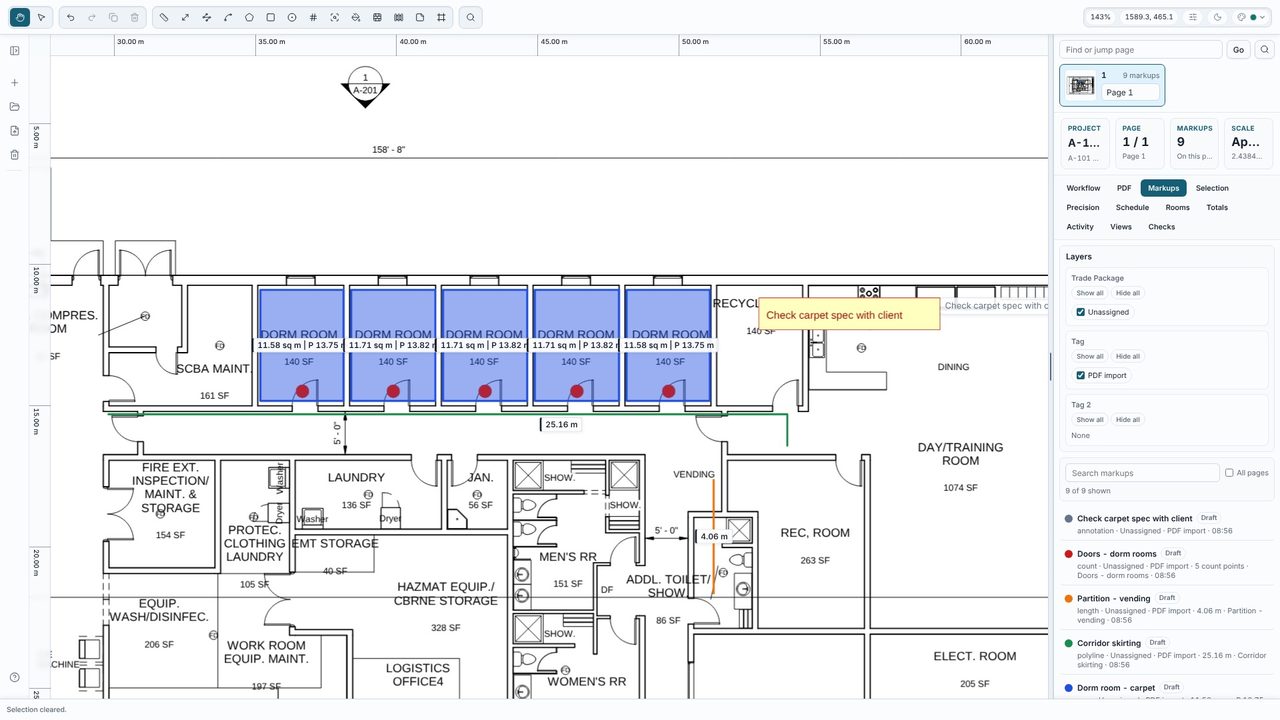This screenshot has height=720, width=1280.
Task: Undo the last action
Action: pos(70,17)
